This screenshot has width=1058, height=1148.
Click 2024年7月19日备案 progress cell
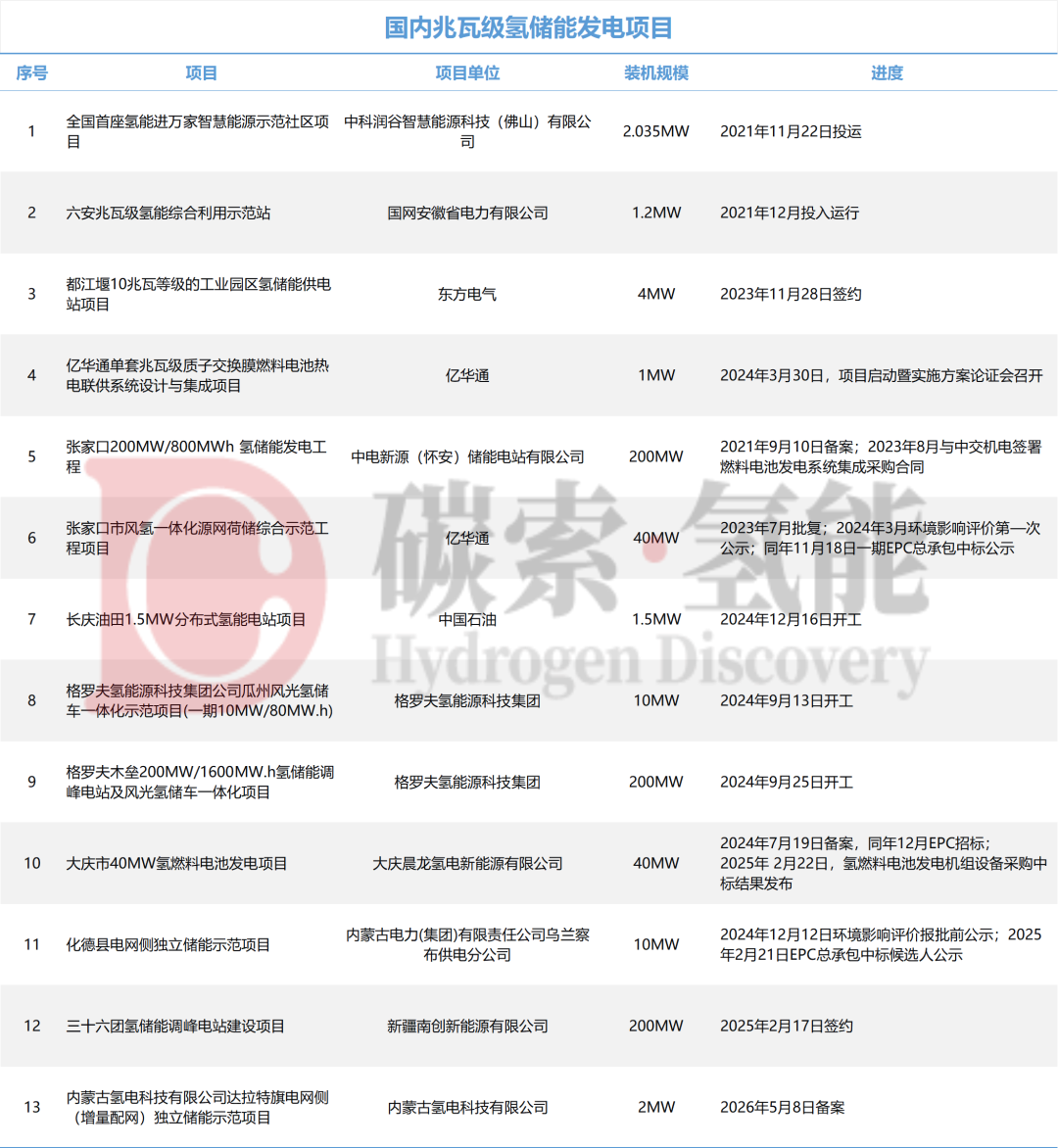(883, 863)
